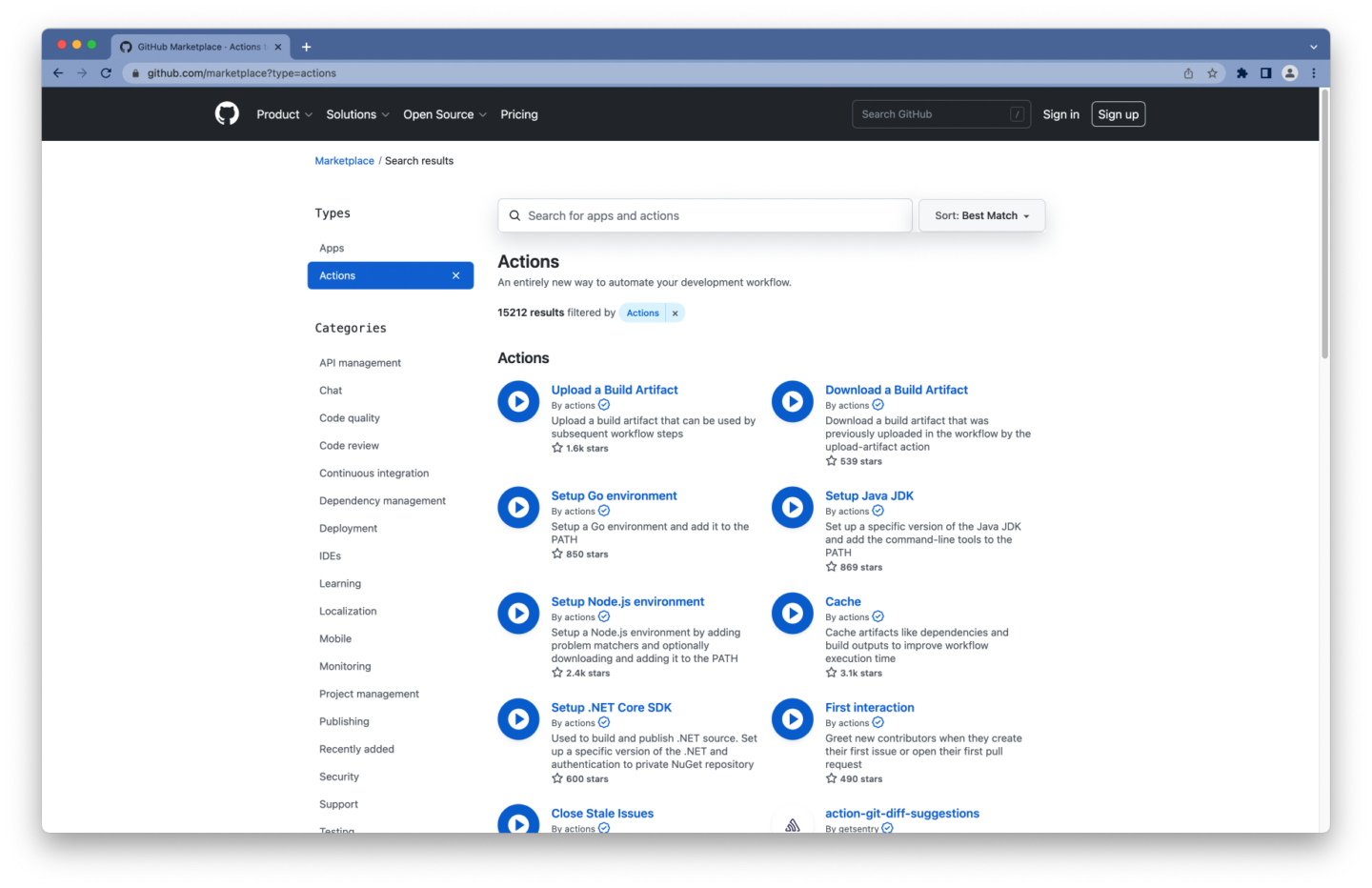
Task: Open the Close Stale Issues link
Action: 602,813
